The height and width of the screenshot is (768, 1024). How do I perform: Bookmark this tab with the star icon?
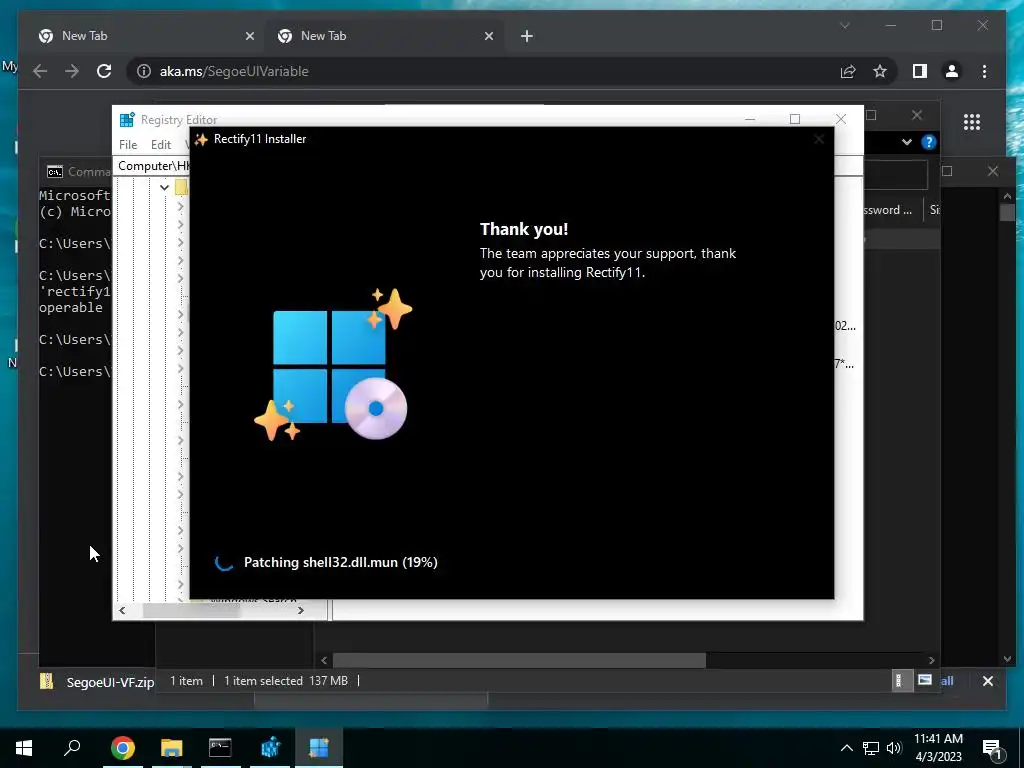click(x=880, y=71)
